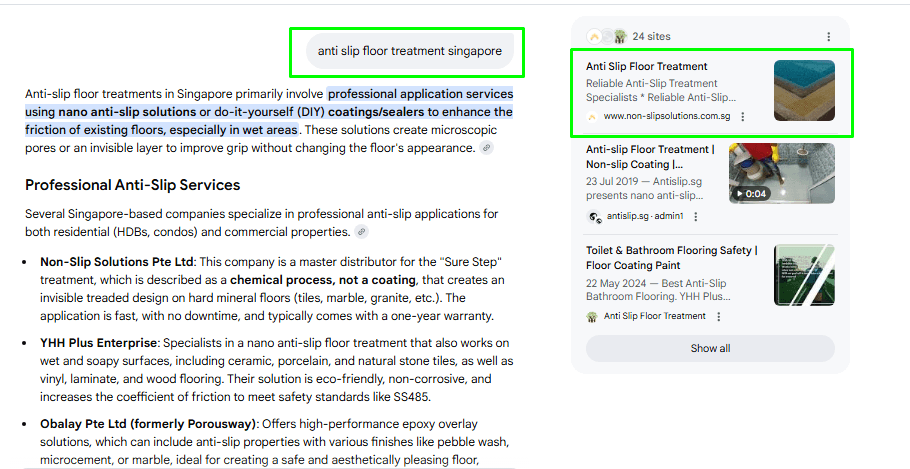This screenshot has height=469, width=910.
Task: Click the Toilet & Bathroom Flooring result thumbnail
Action: point(804,275)
